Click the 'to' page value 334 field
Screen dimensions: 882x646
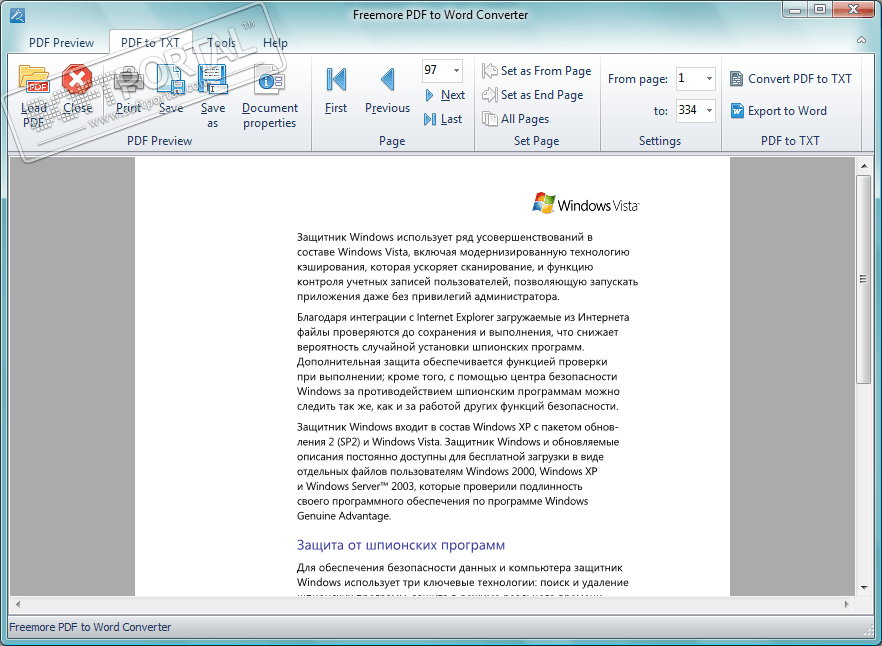click(x=690, y=110)
